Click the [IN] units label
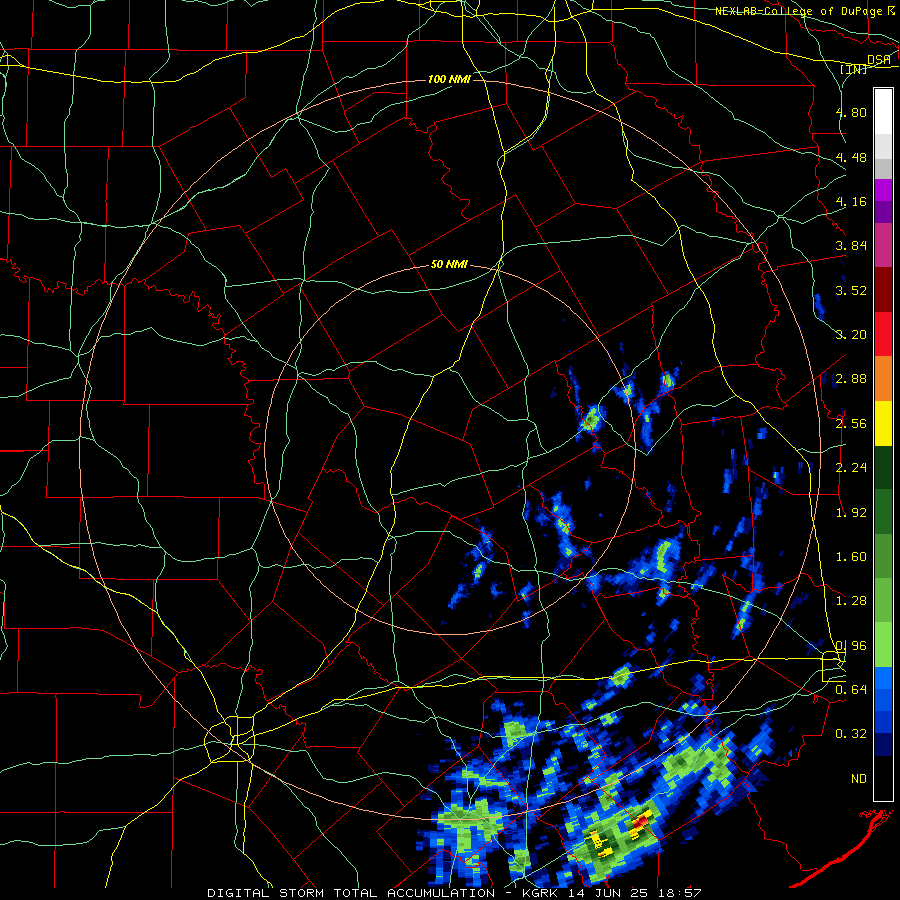This screenshot has width=900, height=900. pyautogui.click(x=854, y=69)
